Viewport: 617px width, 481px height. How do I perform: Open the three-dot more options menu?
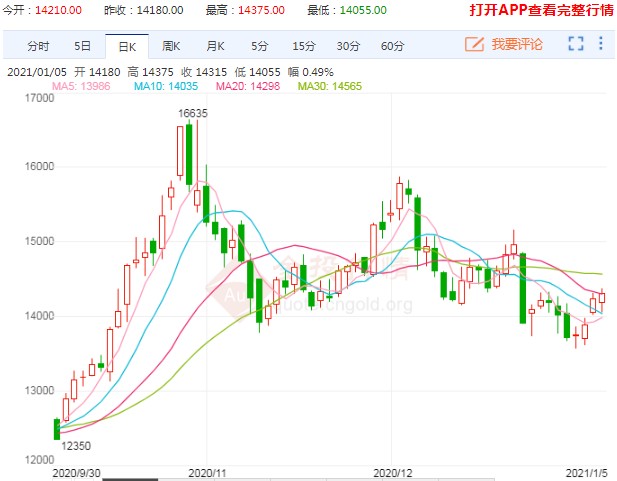[601, 43]
